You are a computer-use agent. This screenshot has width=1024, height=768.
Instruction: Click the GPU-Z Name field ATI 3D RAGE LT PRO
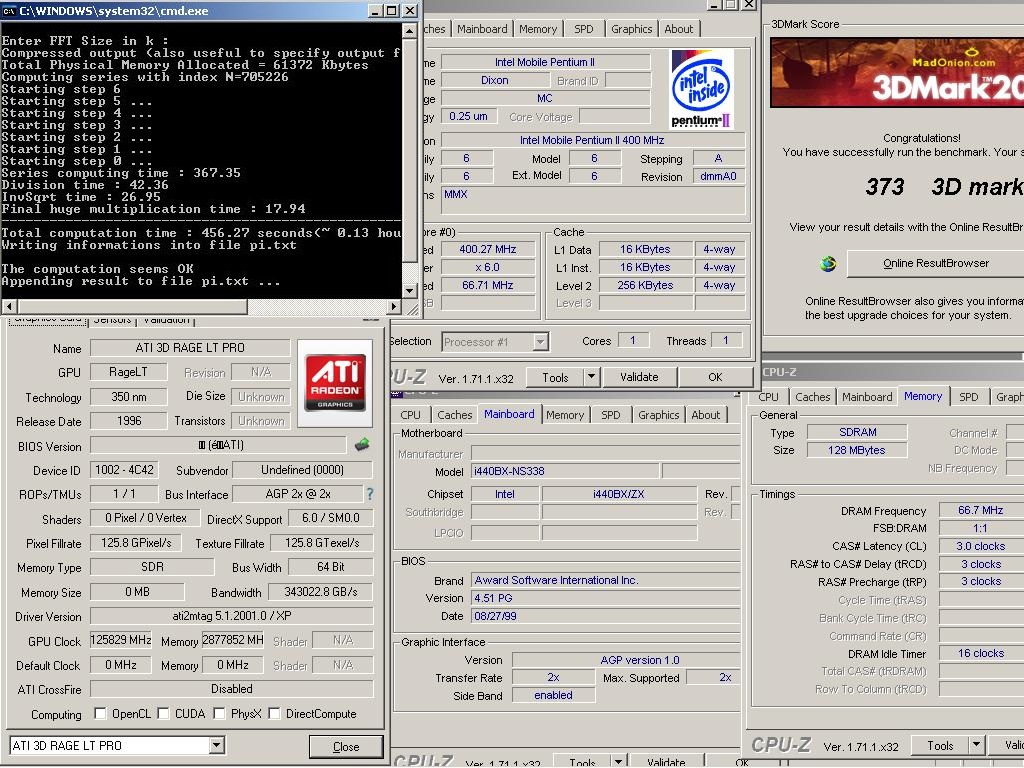click(x=190, y=347)
